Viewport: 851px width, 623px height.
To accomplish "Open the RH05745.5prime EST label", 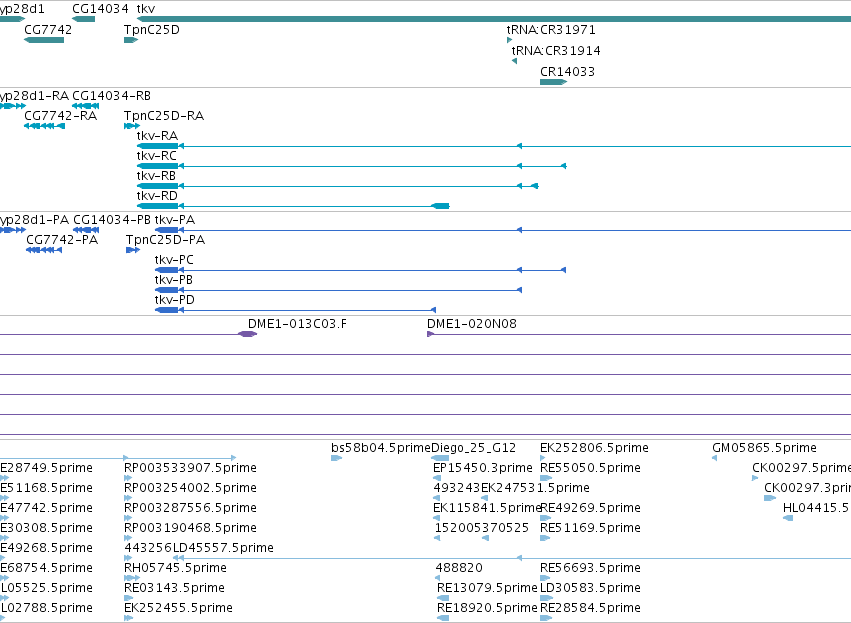I will tap(175, 568).
